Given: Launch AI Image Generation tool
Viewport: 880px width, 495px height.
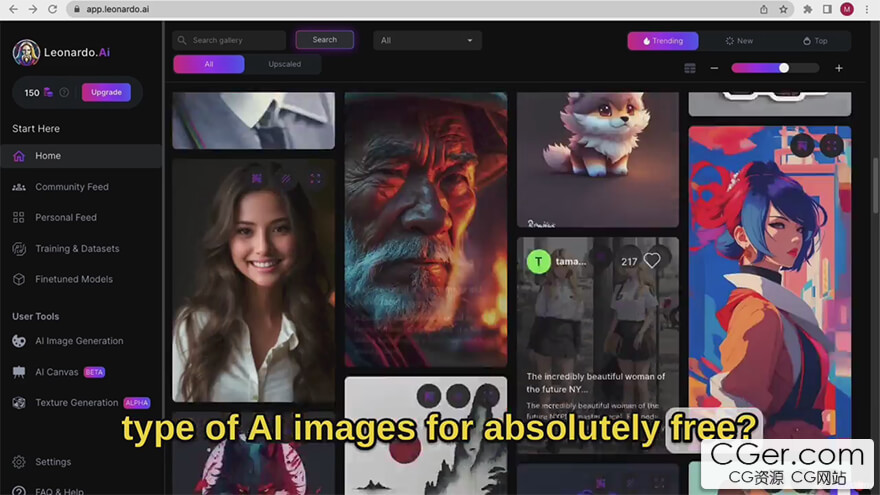Looking at the screenshot, I should [x=79, y=341].
